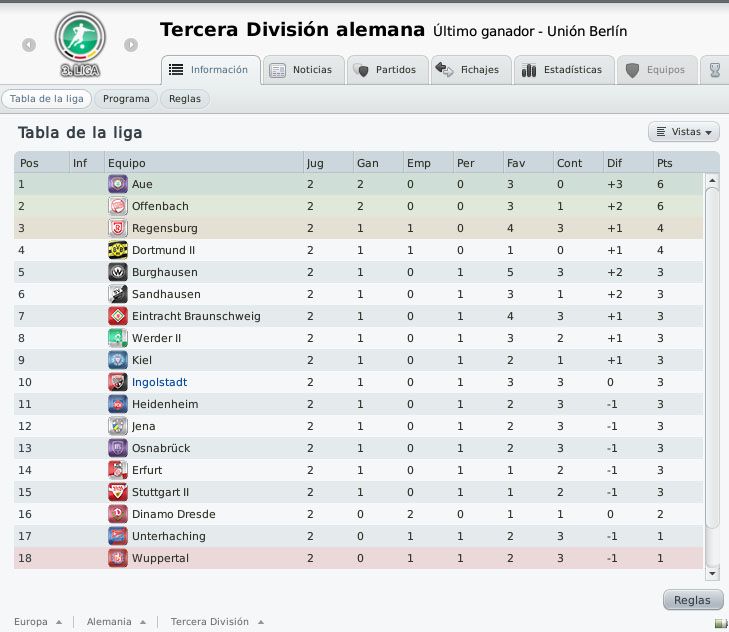Open the Estadísticas tab
This screenshot has width=729, height=632.
(x=564, y=70)
